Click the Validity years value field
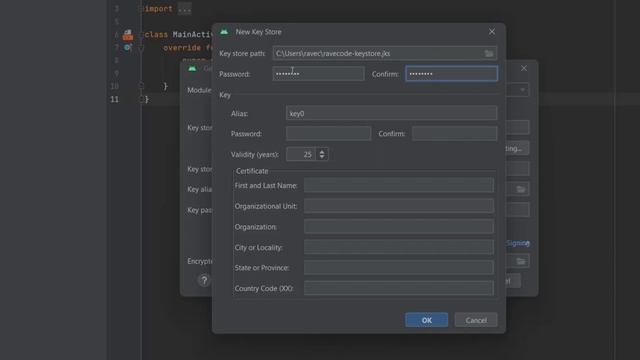The image size is (640, 360). pos(301,154)
